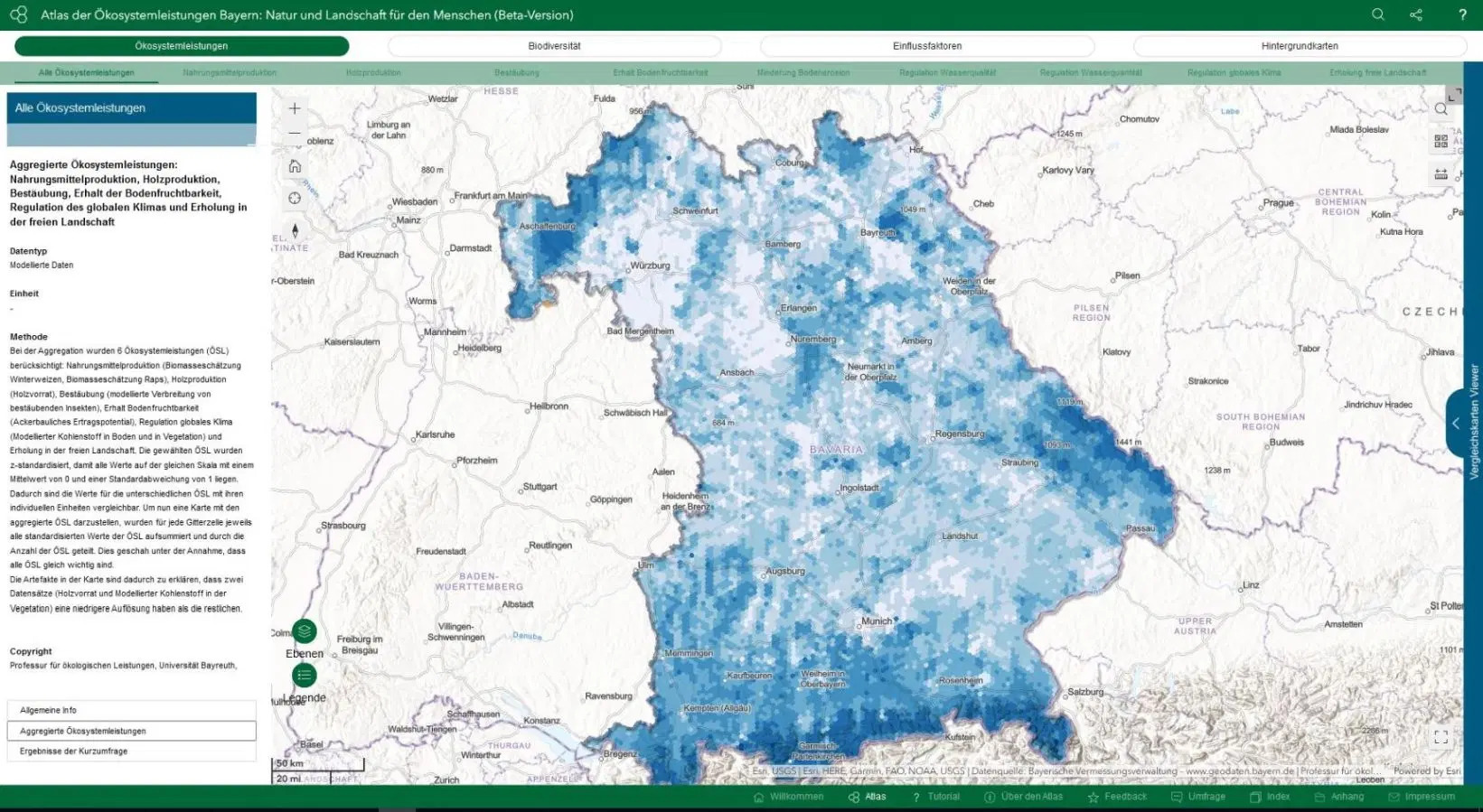This screenshot has height=812, width=1483.
Task: Select the Aggregierte Ökosystemleistungen panel entry
Action: tap(132, 731)
